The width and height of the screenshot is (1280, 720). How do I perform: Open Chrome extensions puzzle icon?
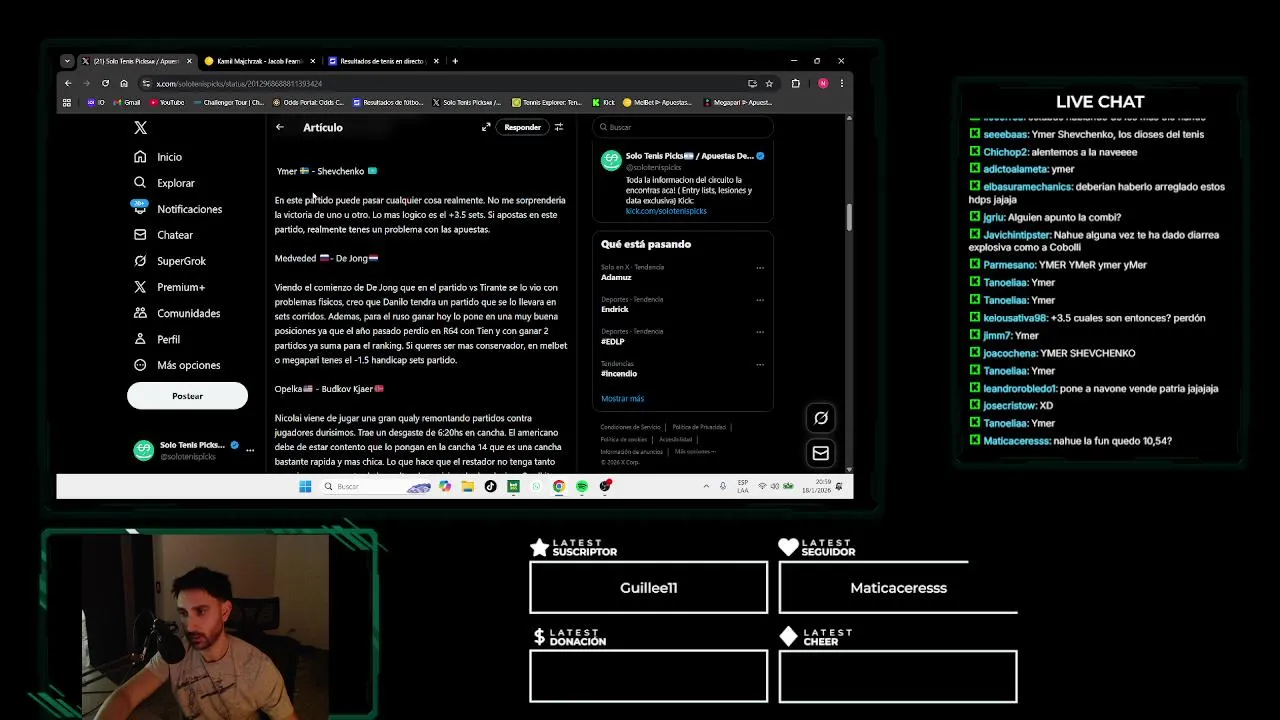tap(796, 83)
